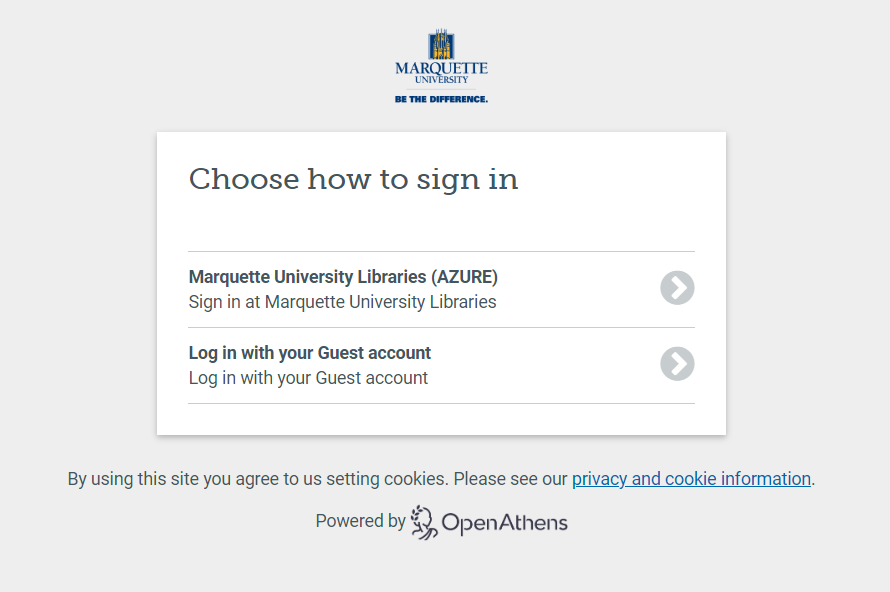
Task: Click the Marquette University crest logo
Action: [441, 45]
